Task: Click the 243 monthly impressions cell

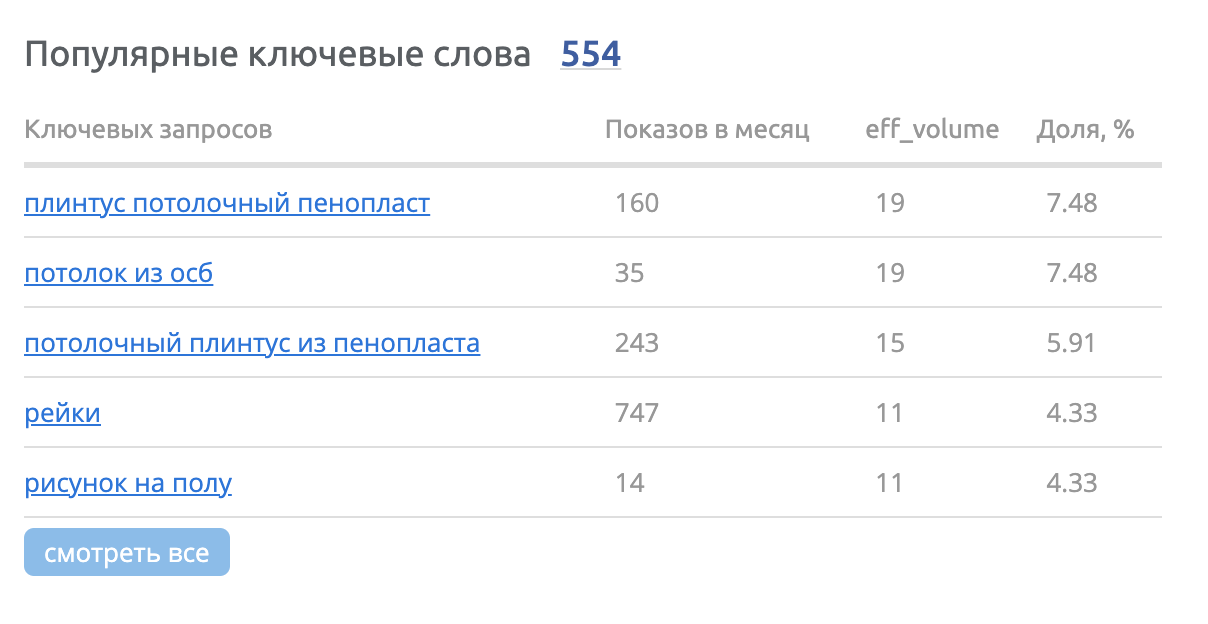Action: tap(637, 344)
